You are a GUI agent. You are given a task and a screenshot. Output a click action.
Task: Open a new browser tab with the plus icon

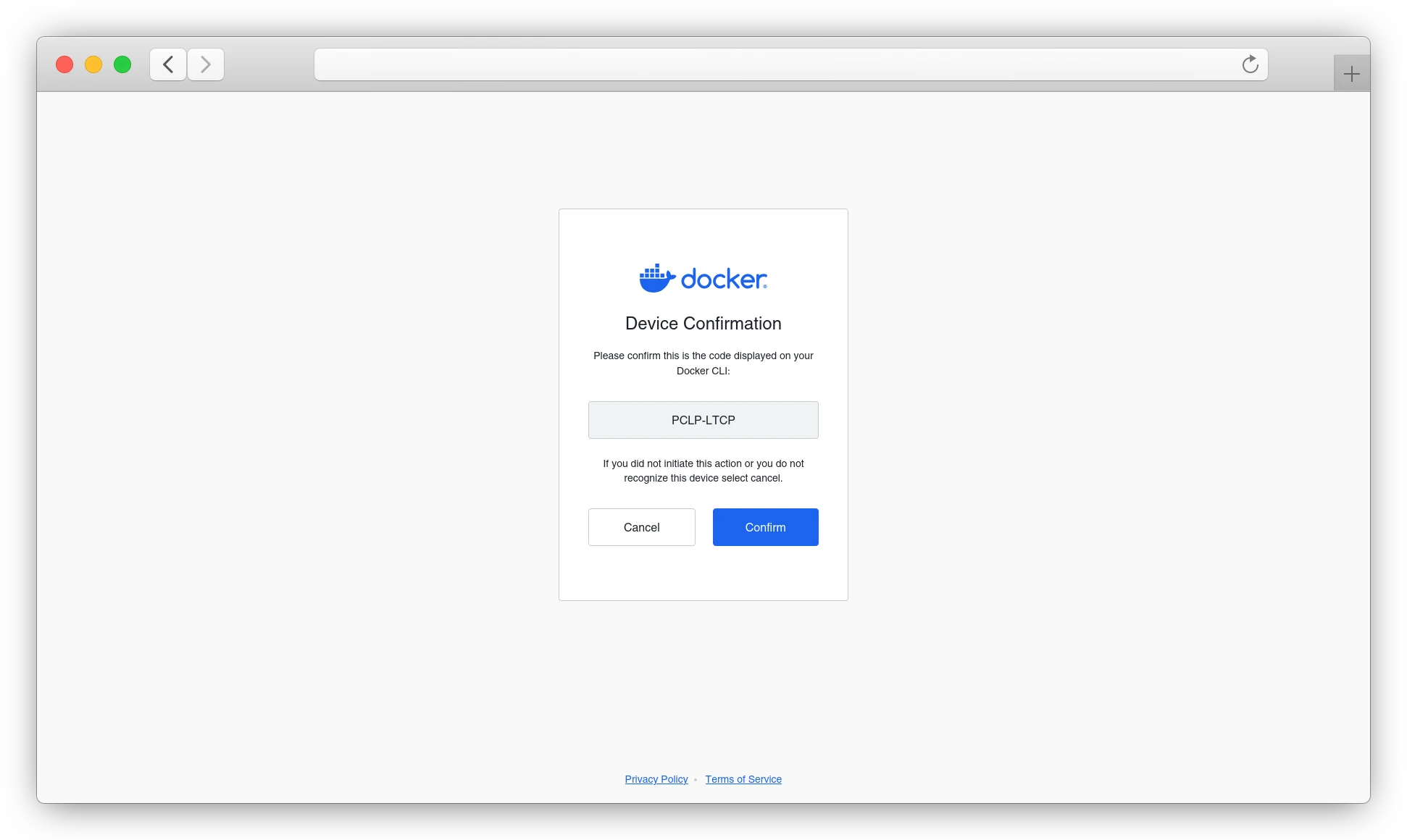click(1351, 72)
